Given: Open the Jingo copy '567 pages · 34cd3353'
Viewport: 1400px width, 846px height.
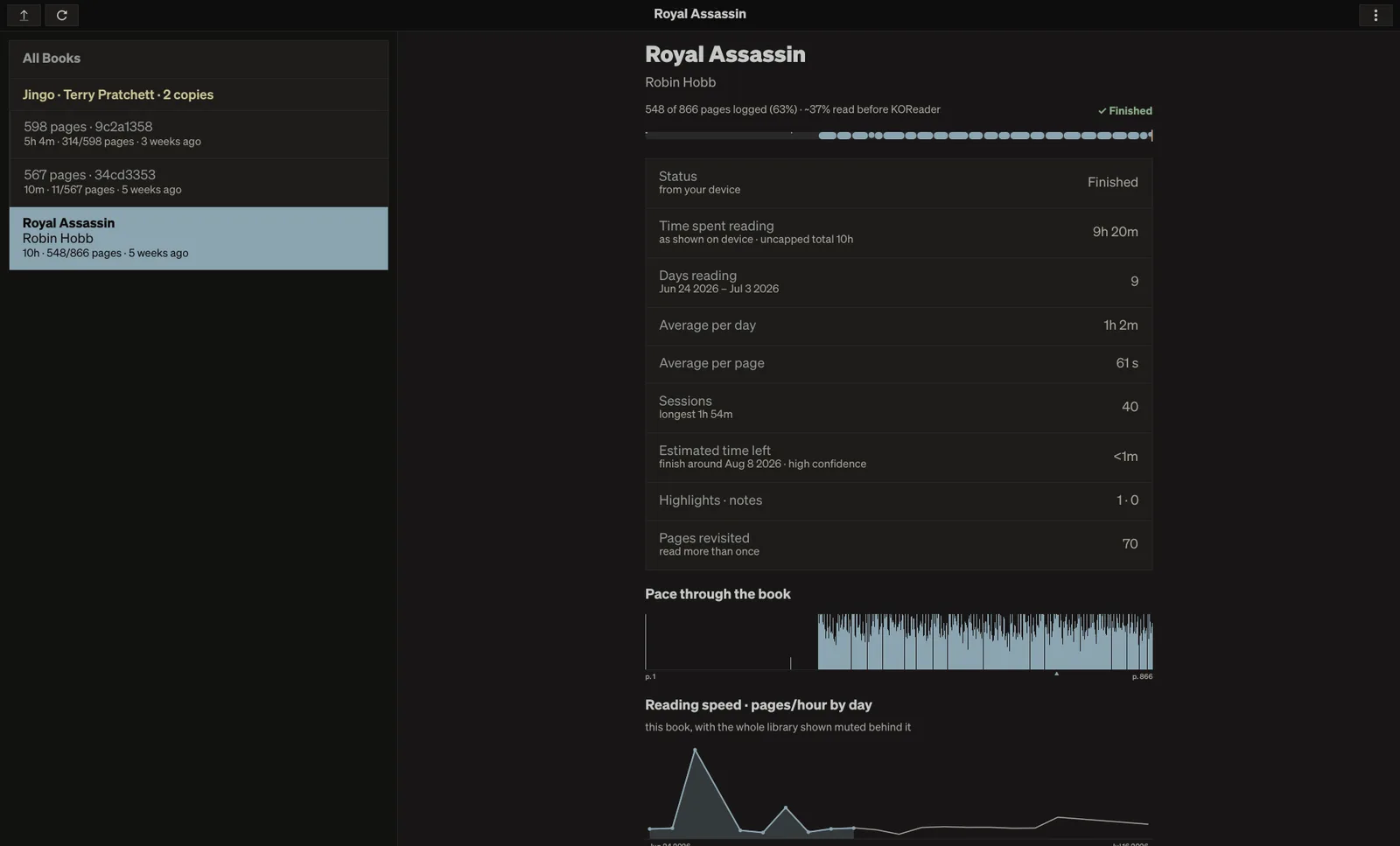Looking at the screenshot, I should (199, 182).
